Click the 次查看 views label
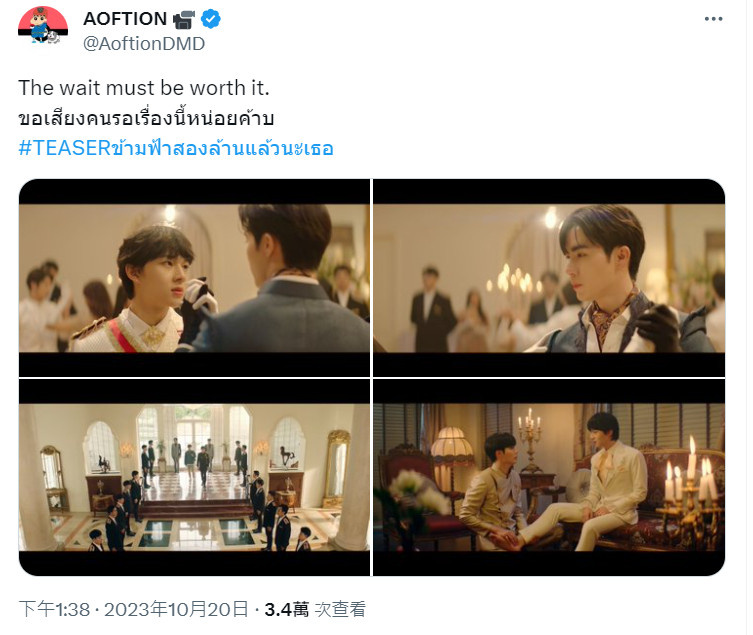 (340, 610)
